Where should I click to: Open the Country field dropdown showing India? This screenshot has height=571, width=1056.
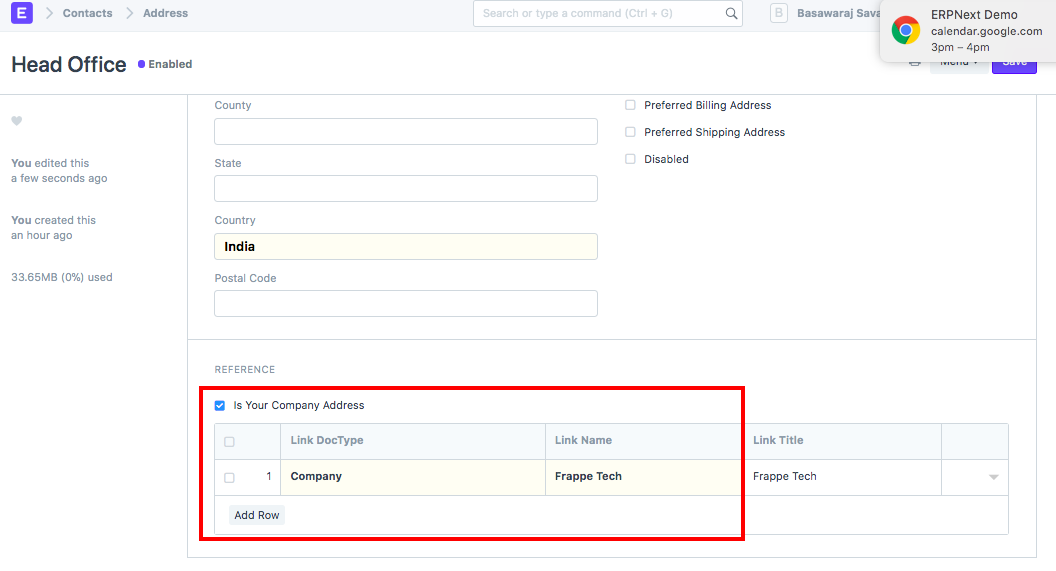coord(405,247)
